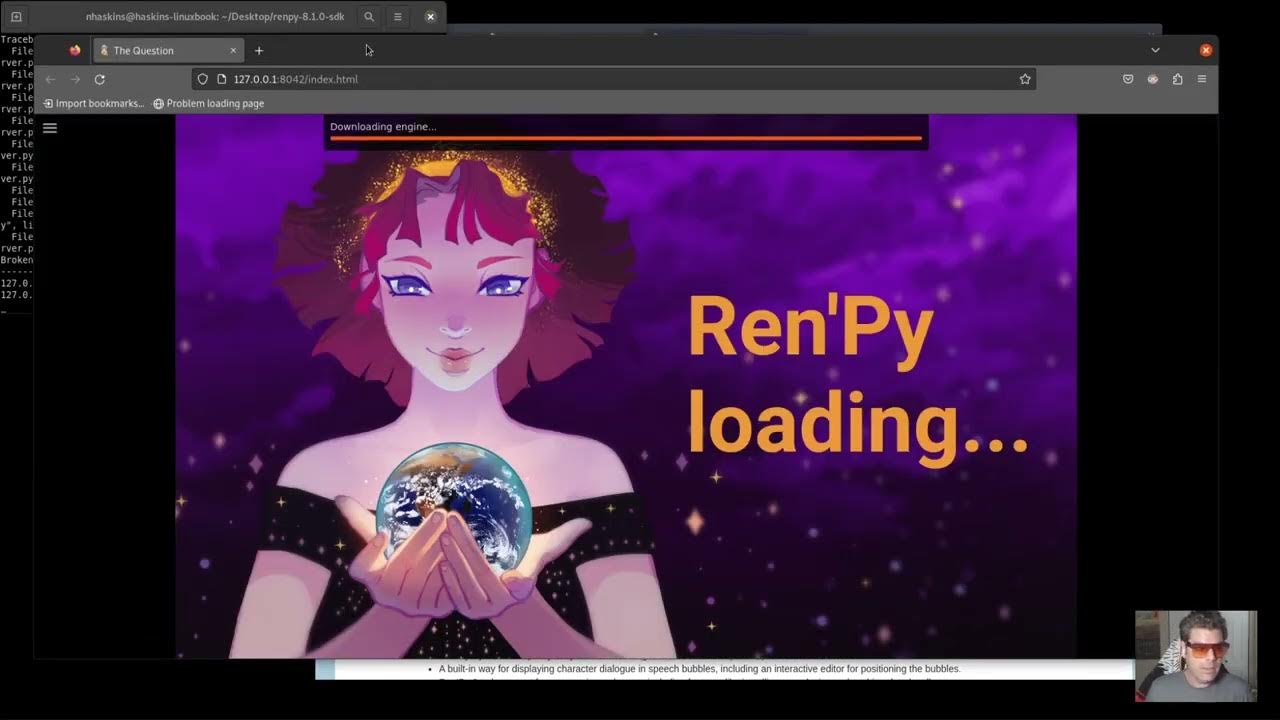Open the Firefox application menu
1280x720 pixels.
1202,79
